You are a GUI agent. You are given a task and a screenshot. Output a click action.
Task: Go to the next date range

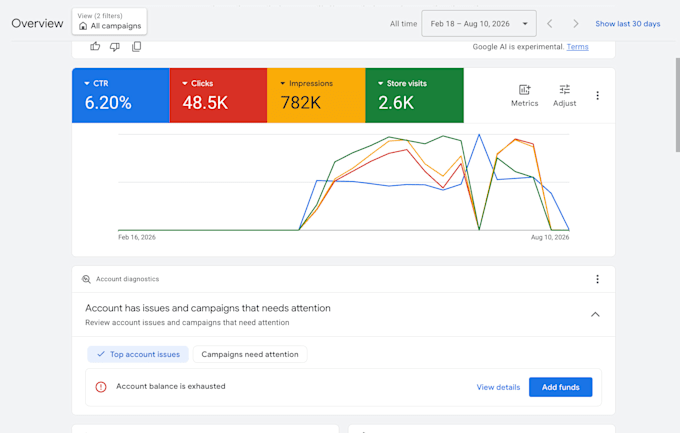[575, 23]
